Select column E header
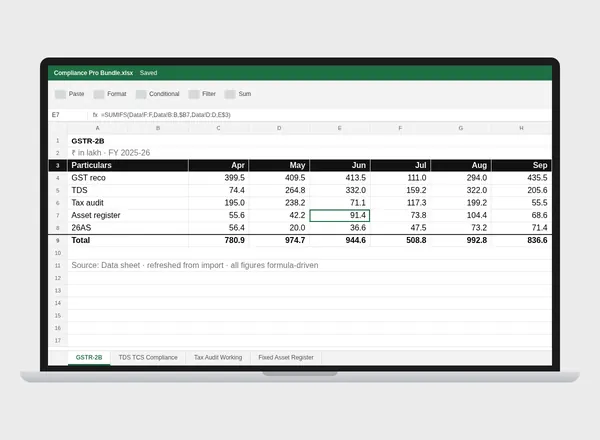600x440 pixels. [x=339, y=128]
